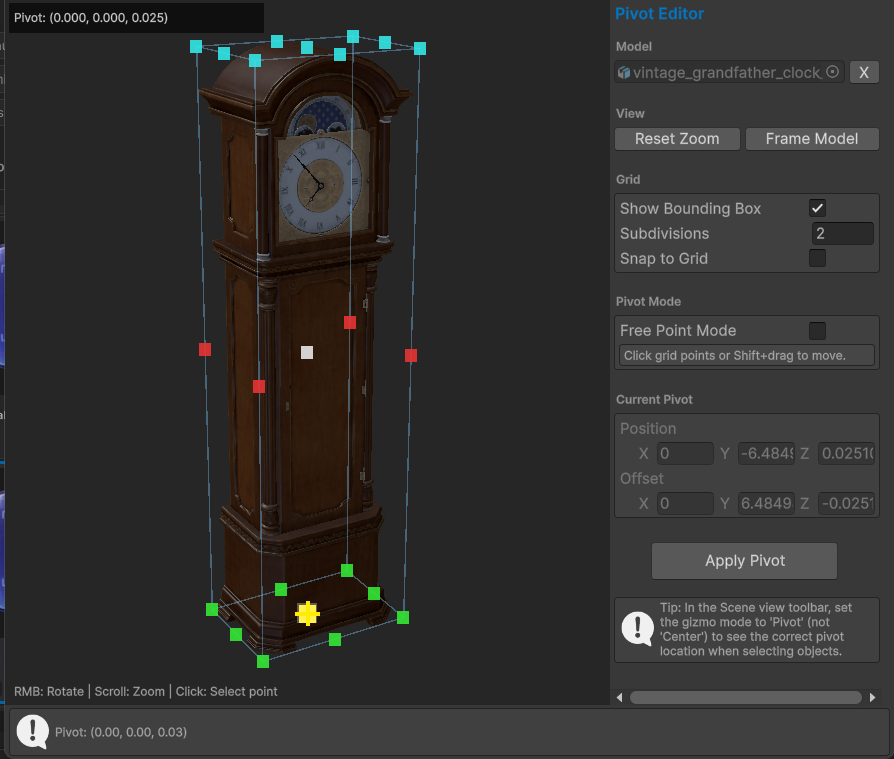Click the vintage_grandfather_clock model asset icon
The width and height of the screenshot is (894, 759).
(x=625, y=73)
